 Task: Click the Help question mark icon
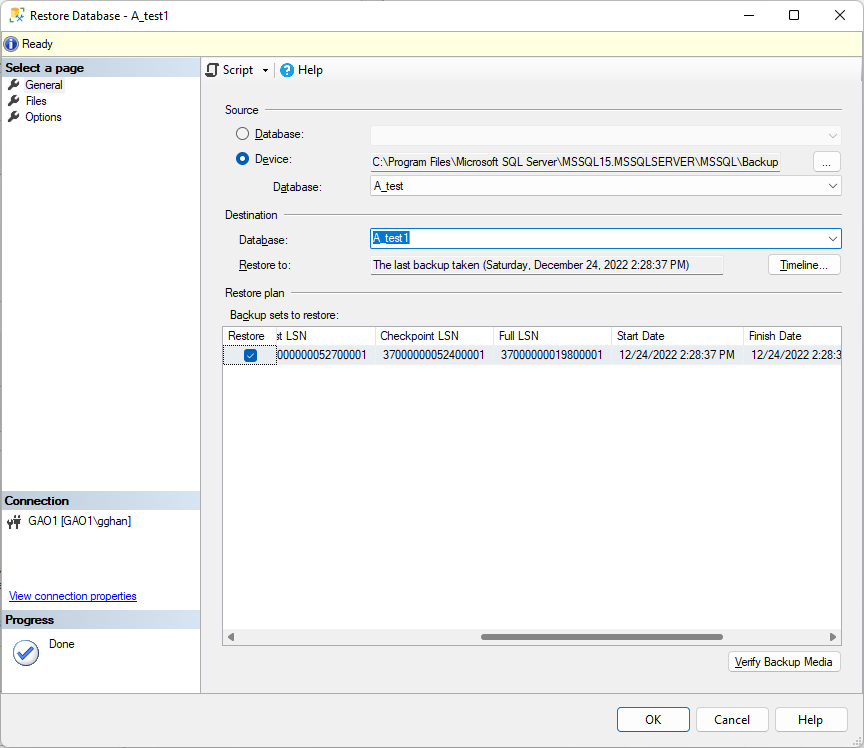(x=289, y=70)
